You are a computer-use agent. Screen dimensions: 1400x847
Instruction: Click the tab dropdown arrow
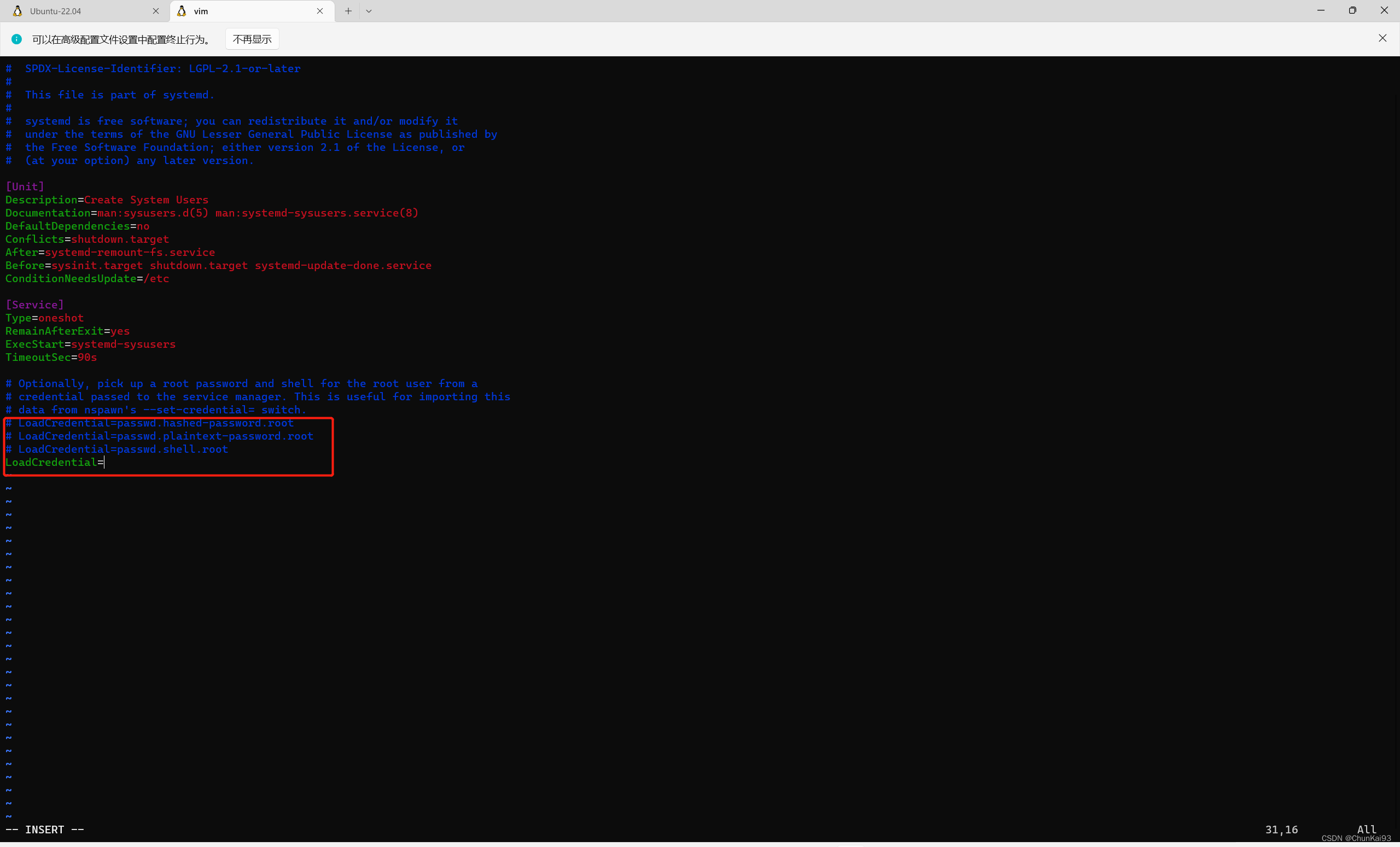coord(369,11)
